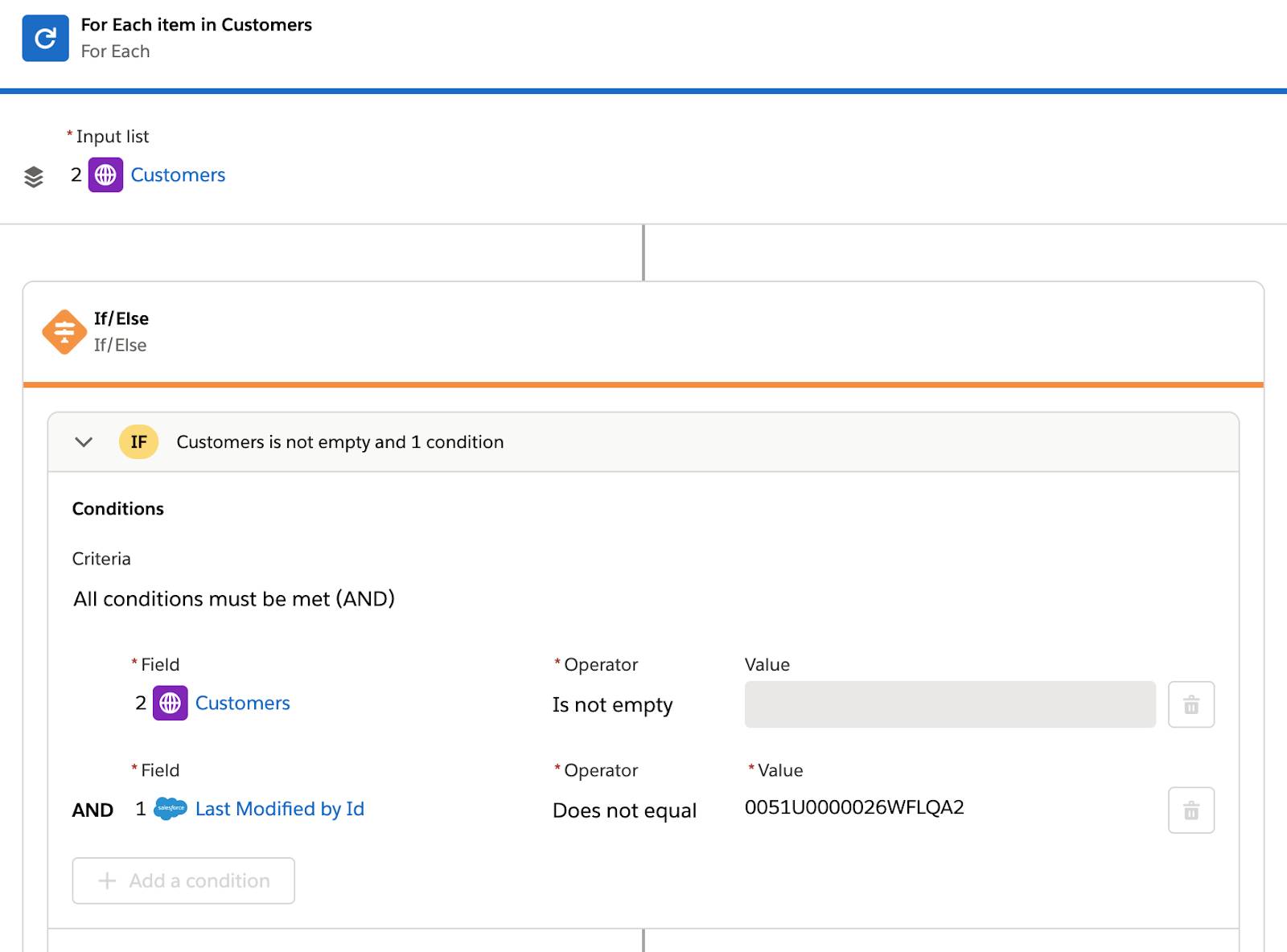The image size is (1287, 952).
Task: Click the disabled grey Value field
Action: 950,704
